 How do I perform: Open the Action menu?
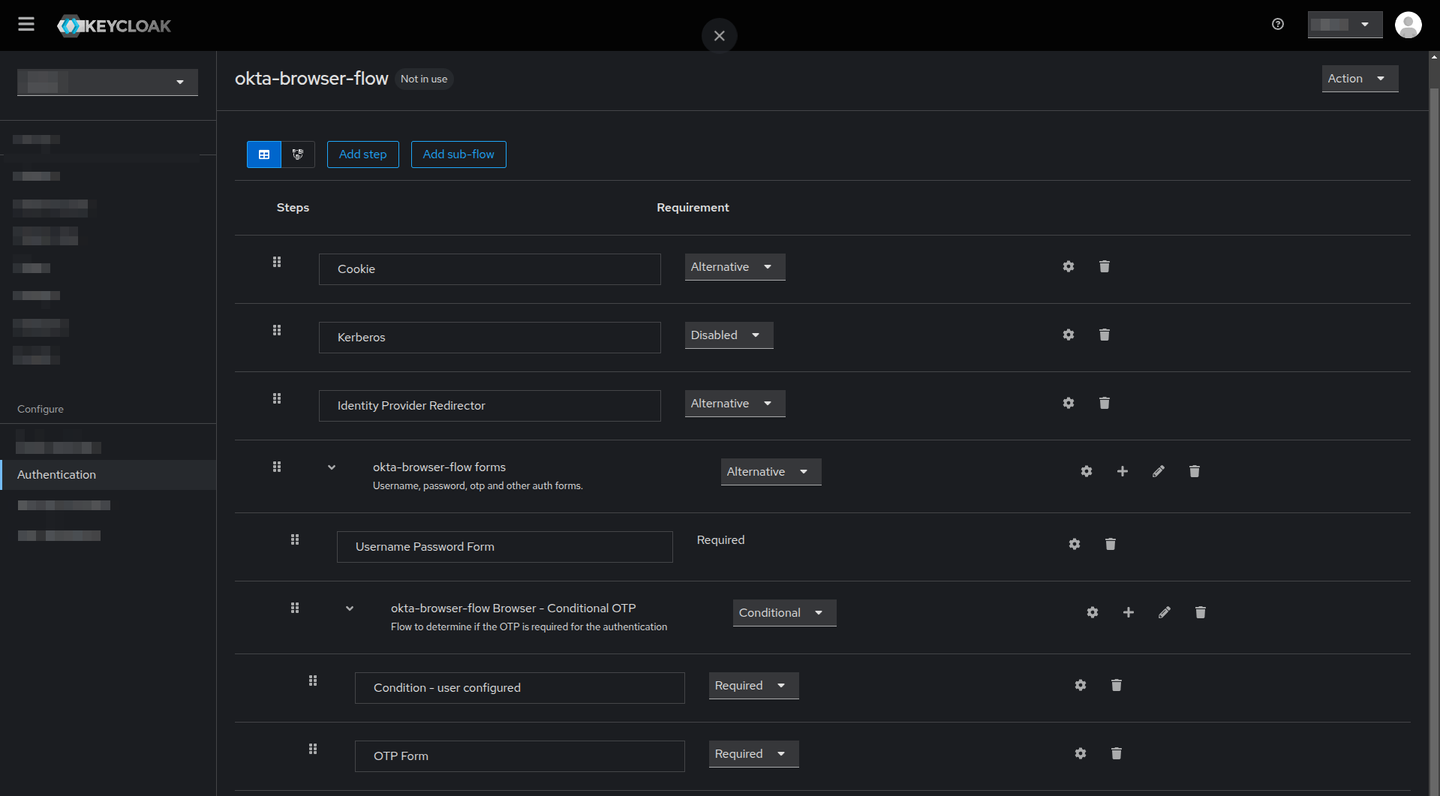pyautogui.click(x=1359, y=78)
